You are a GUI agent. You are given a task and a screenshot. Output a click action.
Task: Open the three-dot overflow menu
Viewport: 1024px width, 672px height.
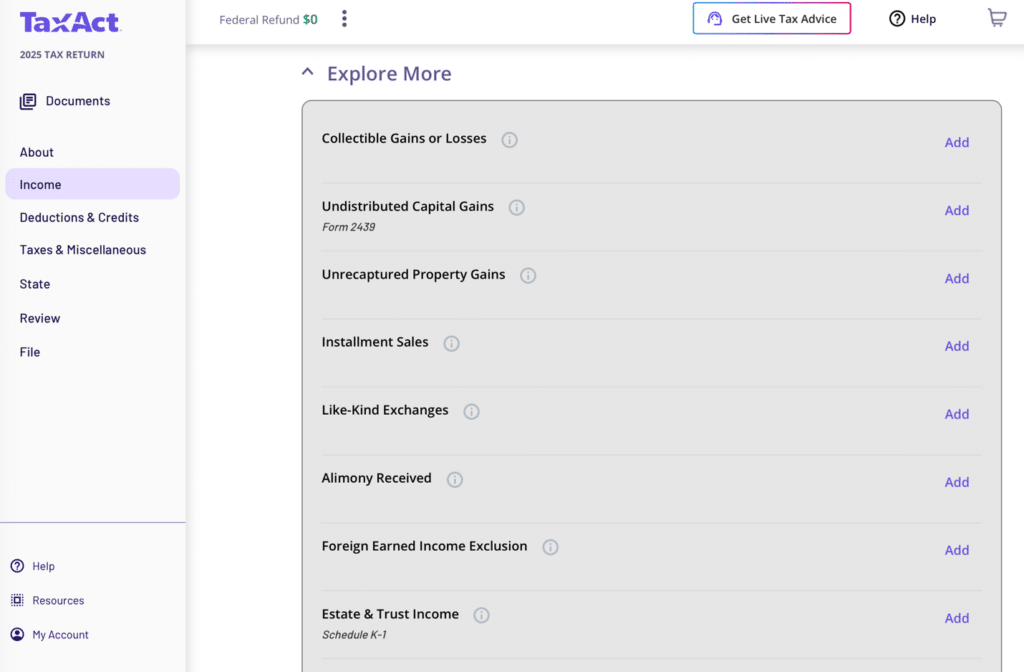344,17
